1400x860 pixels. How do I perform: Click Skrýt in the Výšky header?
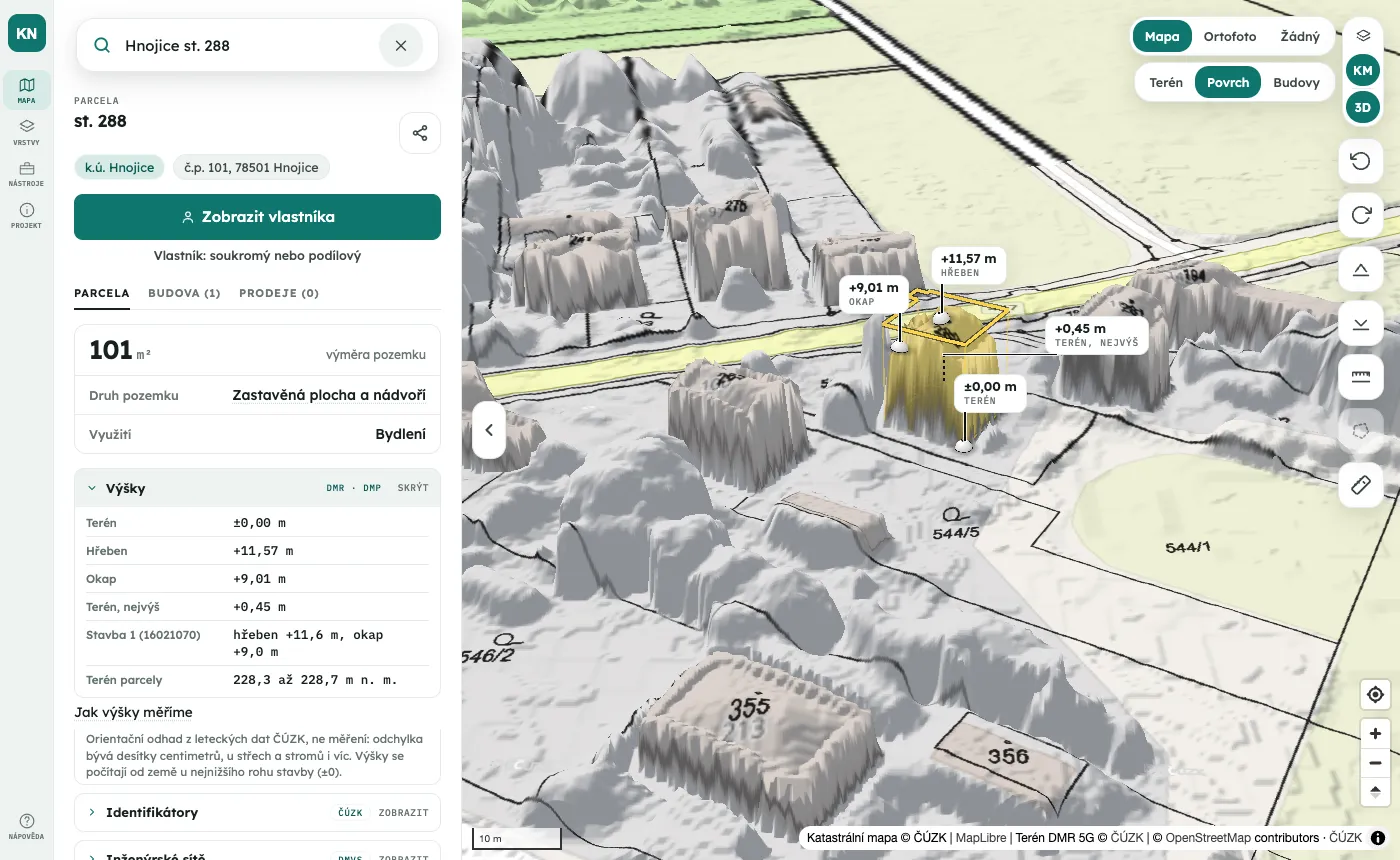click(x=413, y=488)
